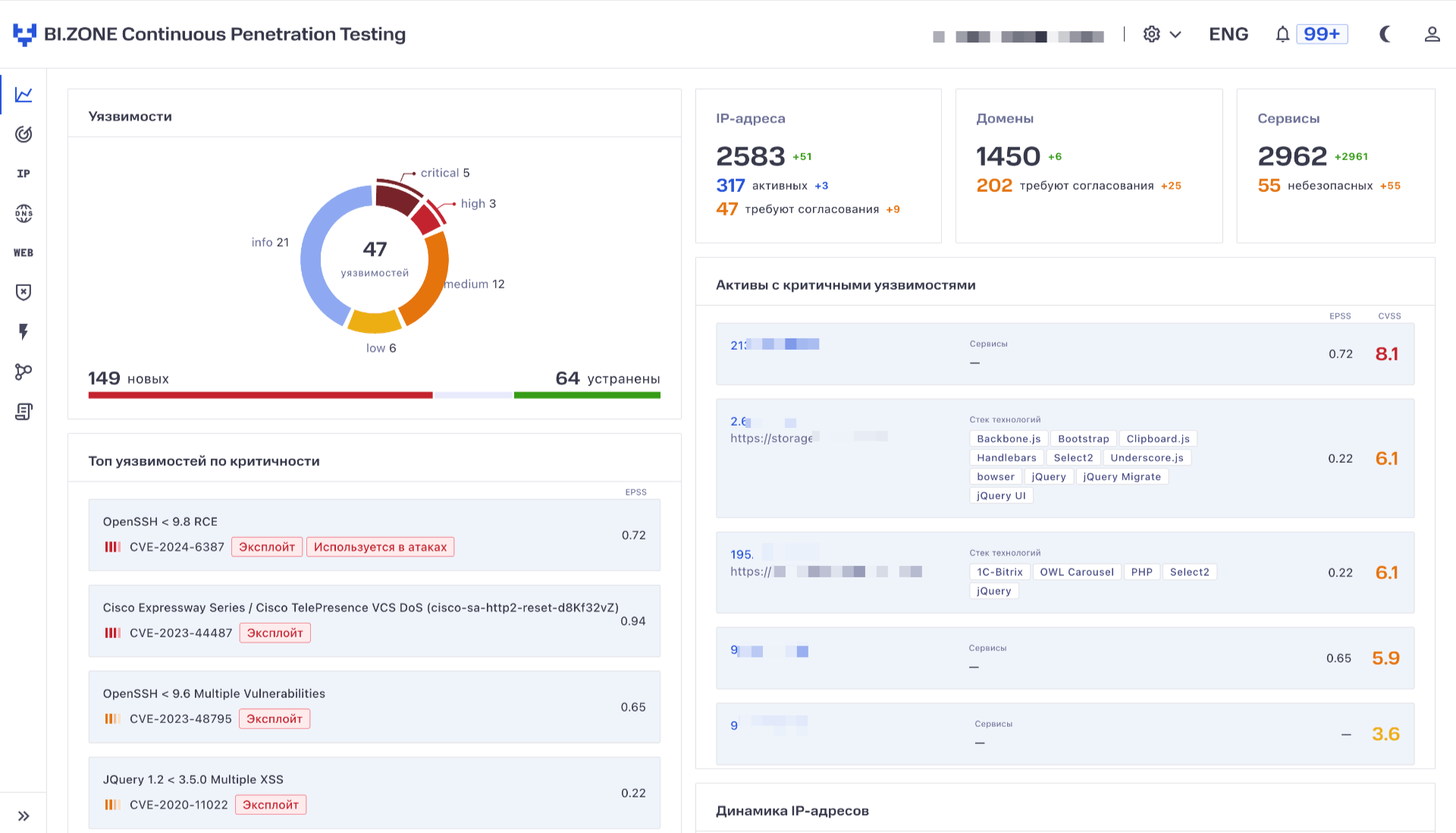Open the reports icon at sidebar bottom
Image resolution: width=1456 pixels, height=833 pixels.
coord(24,411)
